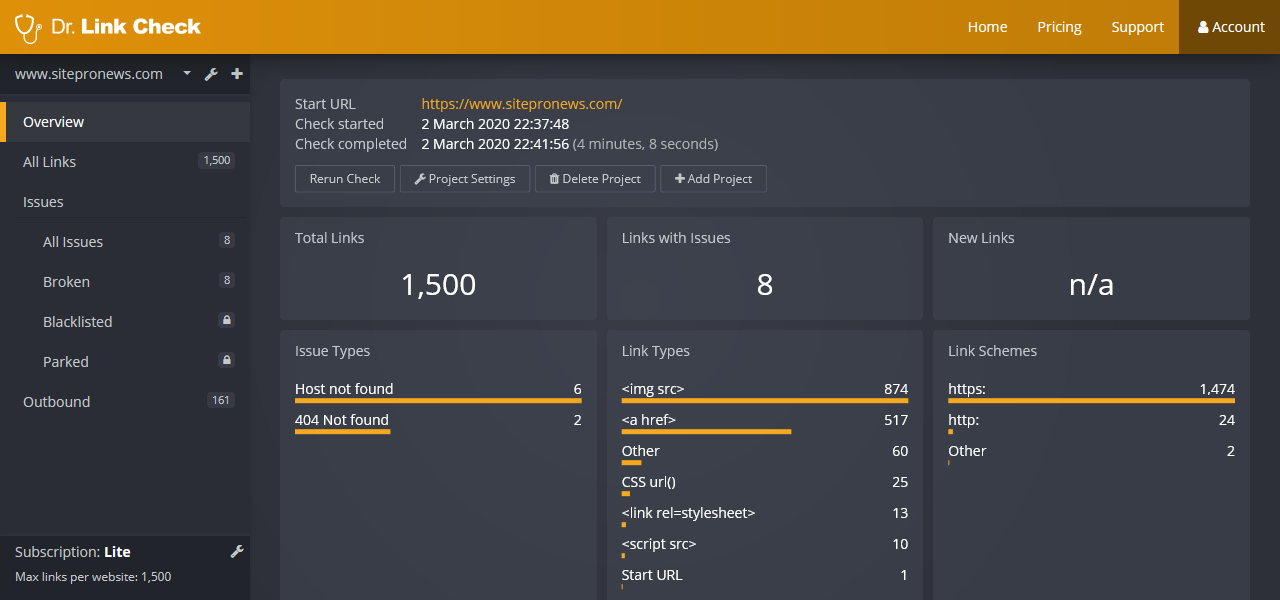Select the http: link scheme
Image resolution: width=1280 pixels, height=600 pixels.
(x=1091, y=420)
